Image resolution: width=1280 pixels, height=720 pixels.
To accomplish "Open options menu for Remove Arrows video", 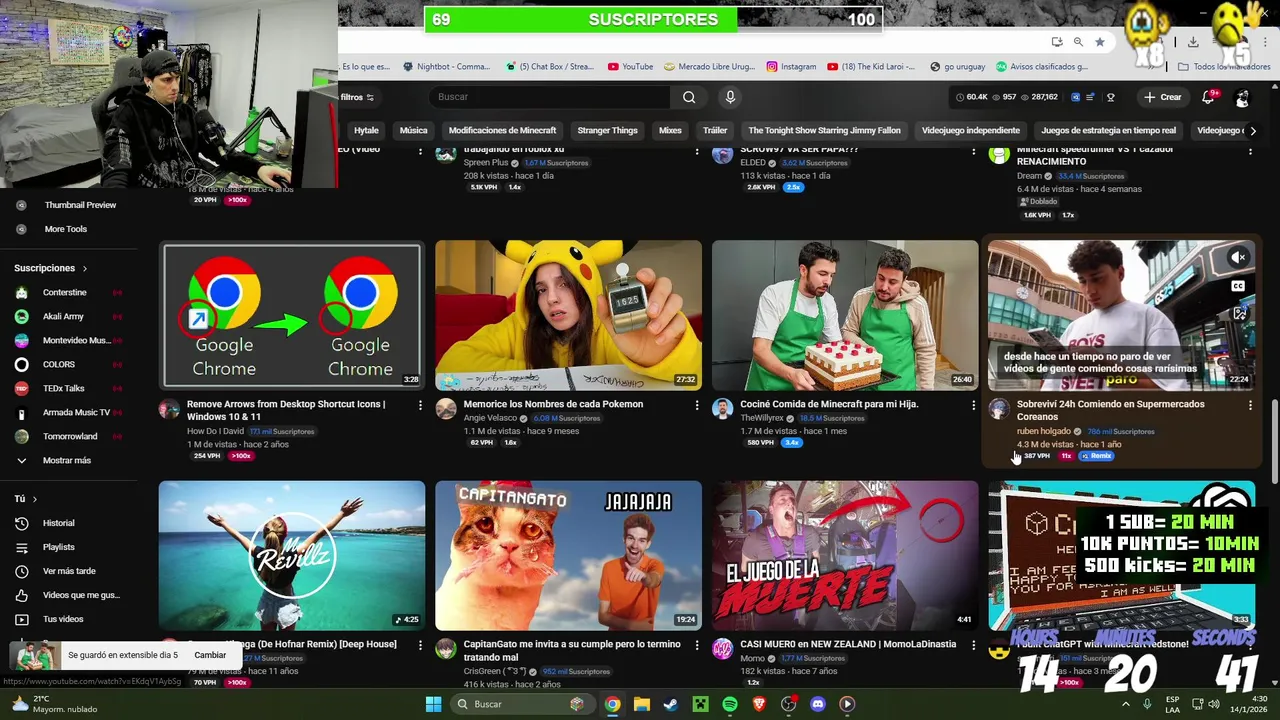I will (420, 405).
